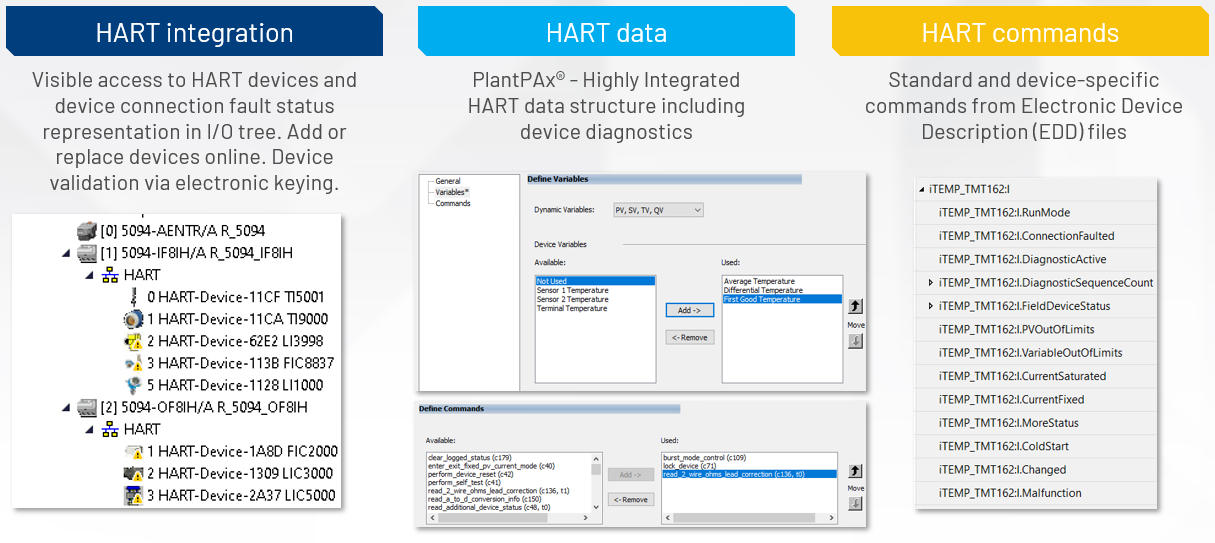Select iTEMP_TMT162:I.Malfunction tag
The height and width of the screenshot is (543, 1215).
(1036, 493)
